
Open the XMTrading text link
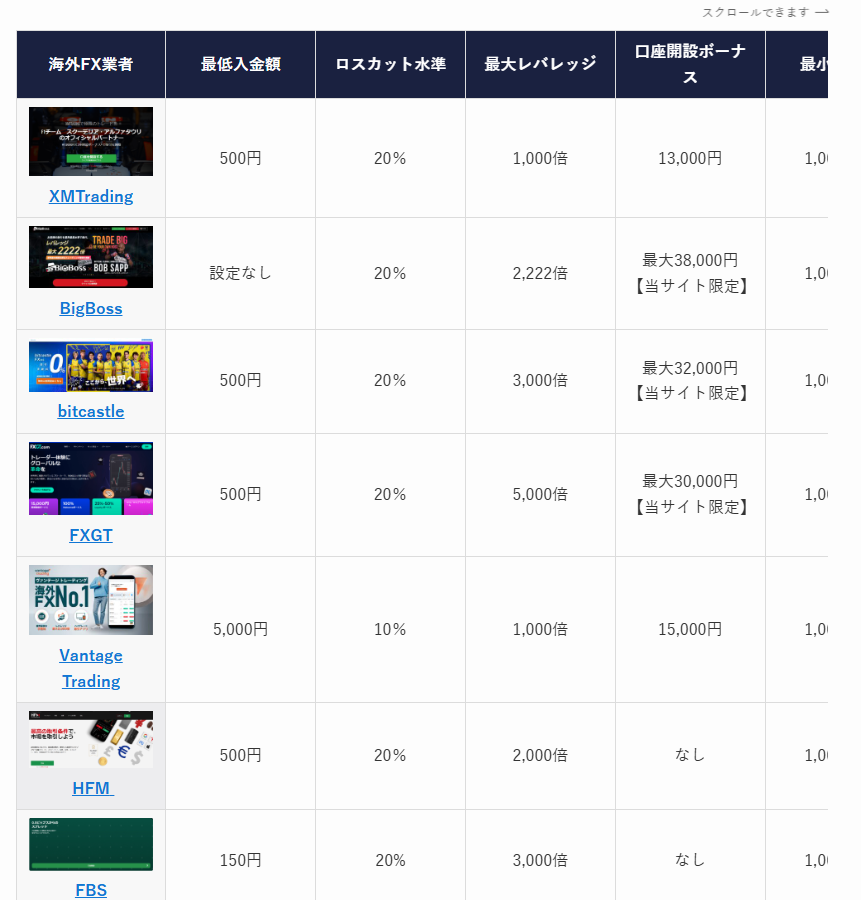click(x=91, y=196)
